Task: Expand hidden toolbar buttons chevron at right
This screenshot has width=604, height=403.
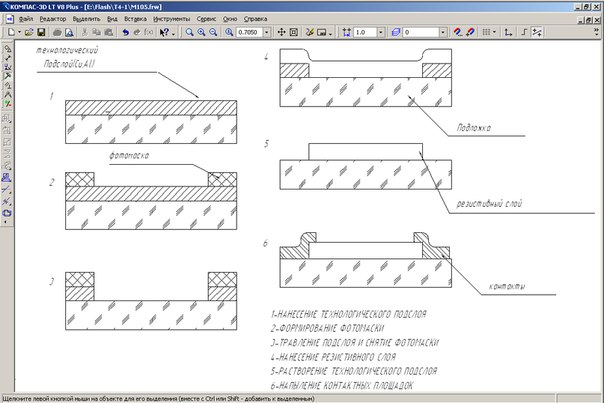Action: pyautogui.click(x=597, y=32)
